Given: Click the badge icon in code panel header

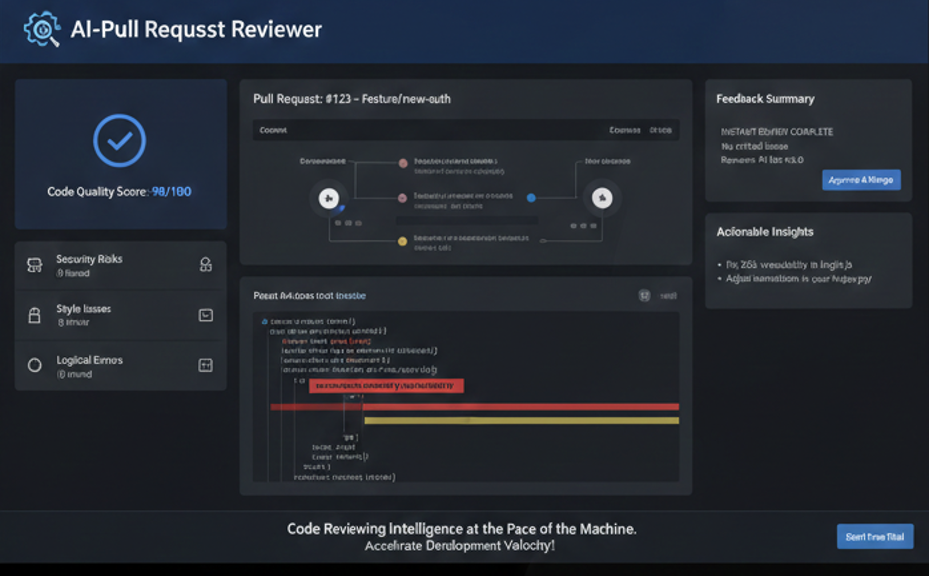Looking at the screenshot, I should [x=645, y=296].
